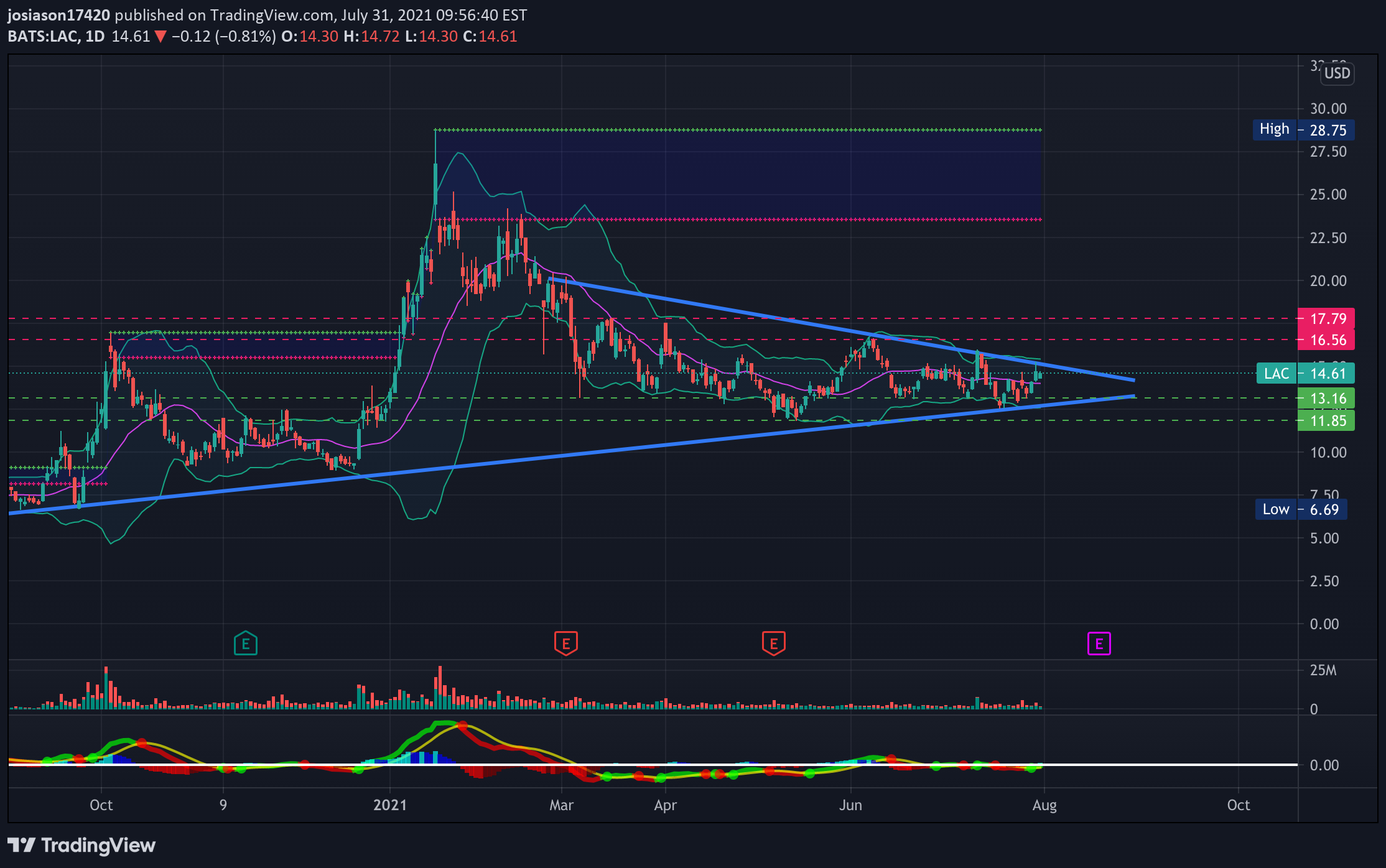Image resolution: width=1386 pixels, height=868 pixels.
Task: Click the High 28.75 price label
Action: (x=1303, y=130)
